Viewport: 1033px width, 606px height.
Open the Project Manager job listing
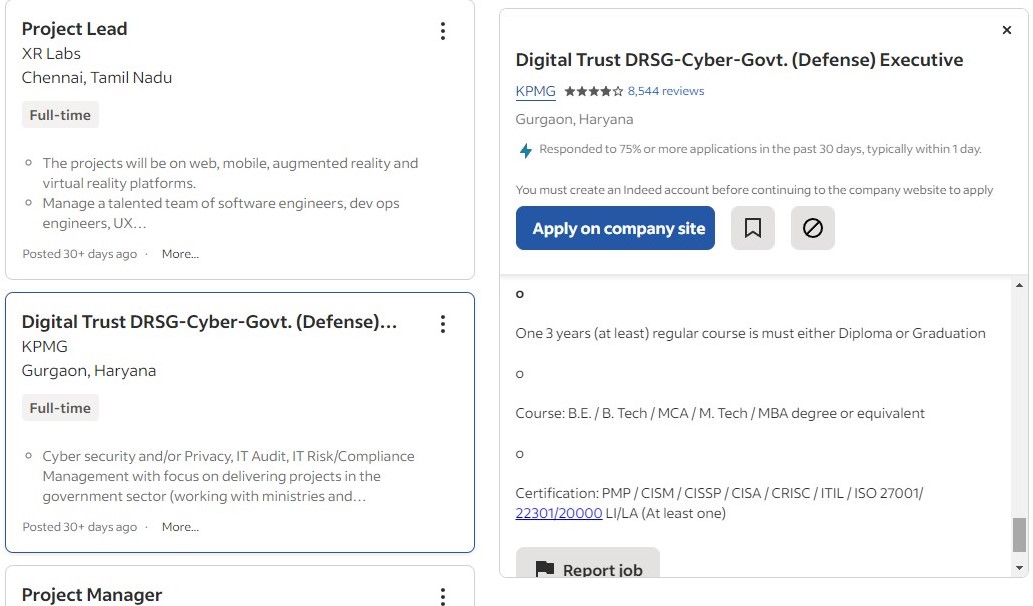point(91,595)
